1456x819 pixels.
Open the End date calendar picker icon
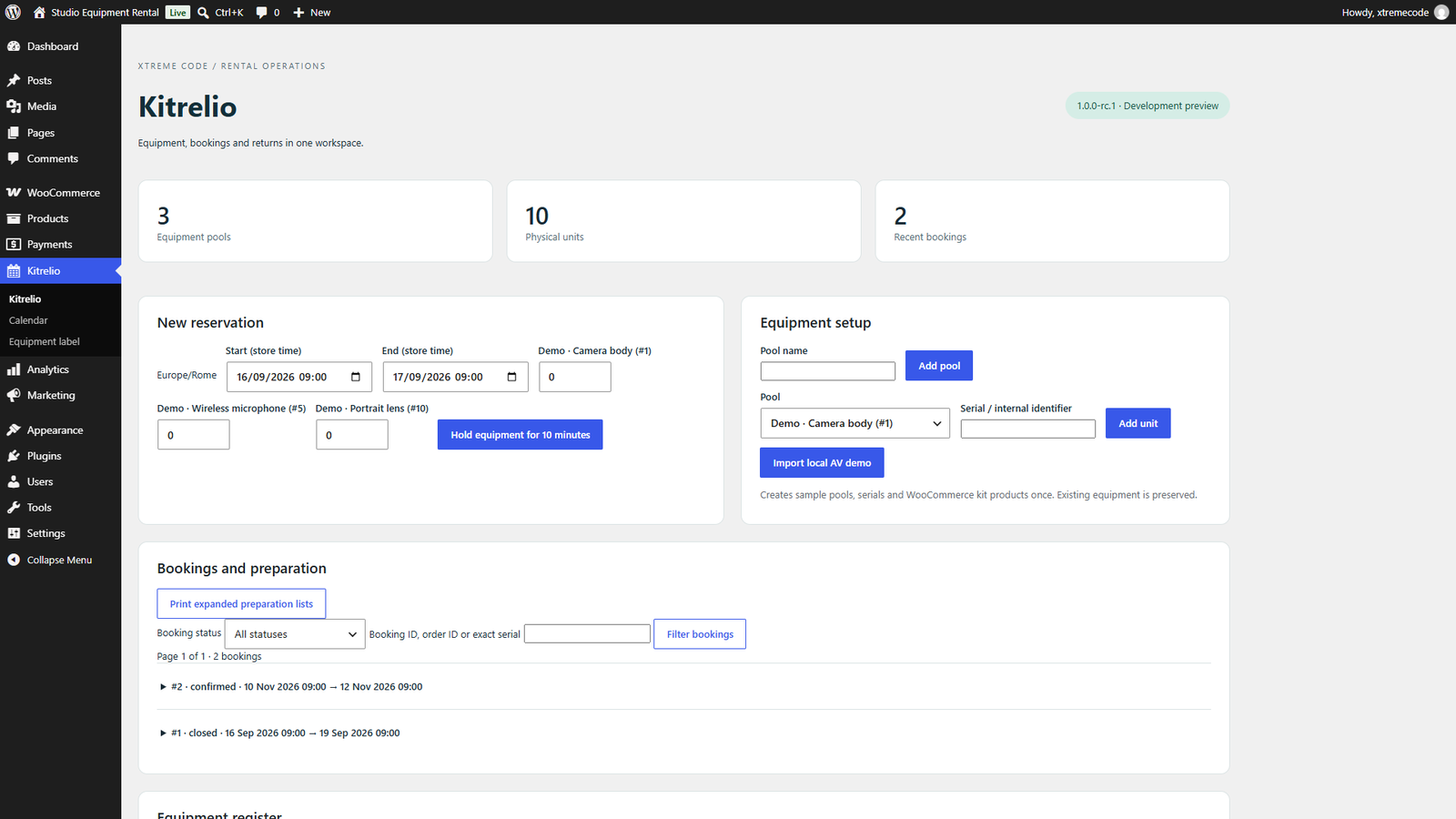tap(511, 377)
